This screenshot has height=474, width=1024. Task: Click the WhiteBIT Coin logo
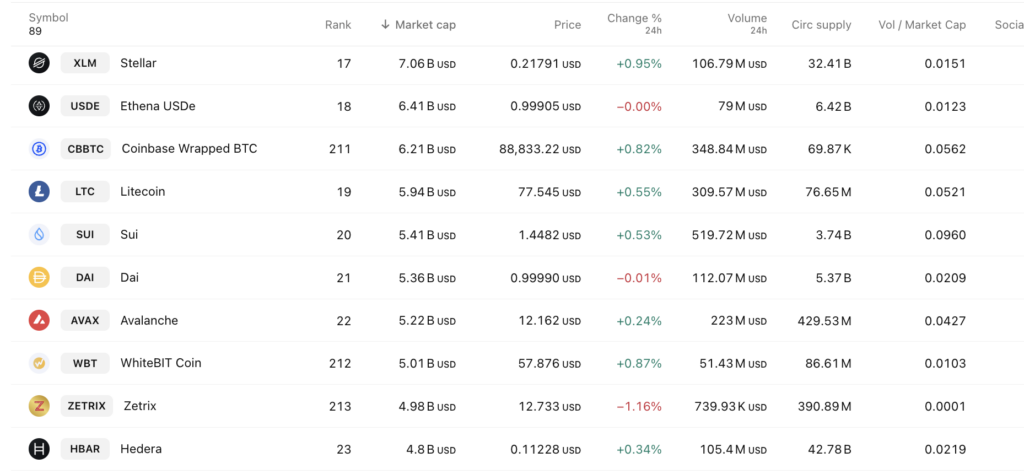pos(39,363)
